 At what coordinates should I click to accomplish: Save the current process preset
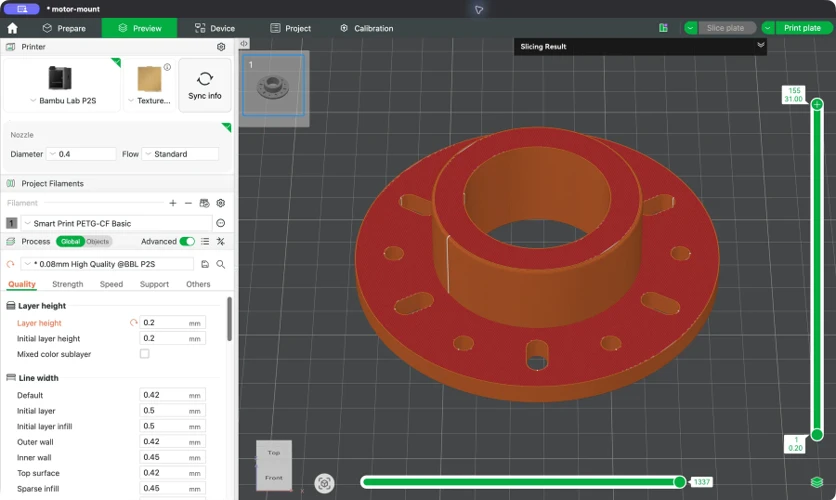tap(205, 264)
